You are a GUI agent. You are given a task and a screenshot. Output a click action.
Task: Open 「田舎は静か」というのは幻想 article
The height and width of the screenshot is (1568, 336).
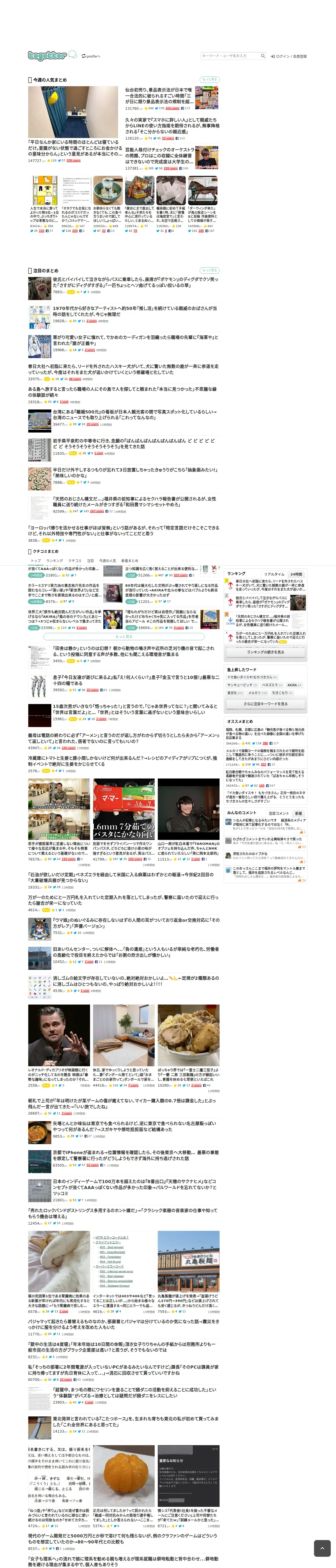[x=133, y=651]
